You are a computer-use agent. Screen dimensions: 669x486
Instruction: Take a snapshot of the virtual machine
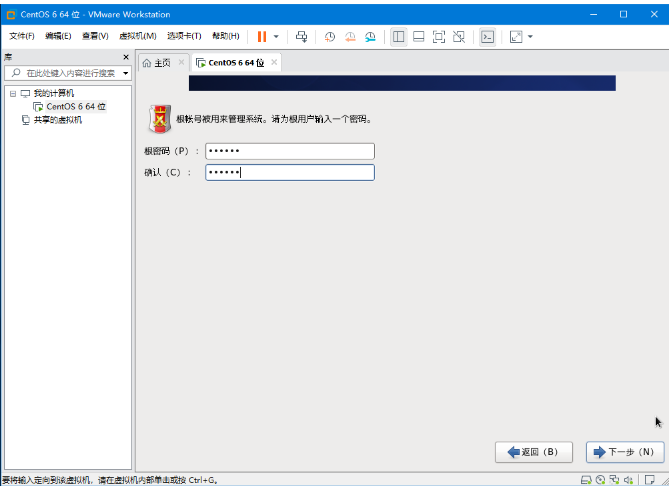coord(329,37)
